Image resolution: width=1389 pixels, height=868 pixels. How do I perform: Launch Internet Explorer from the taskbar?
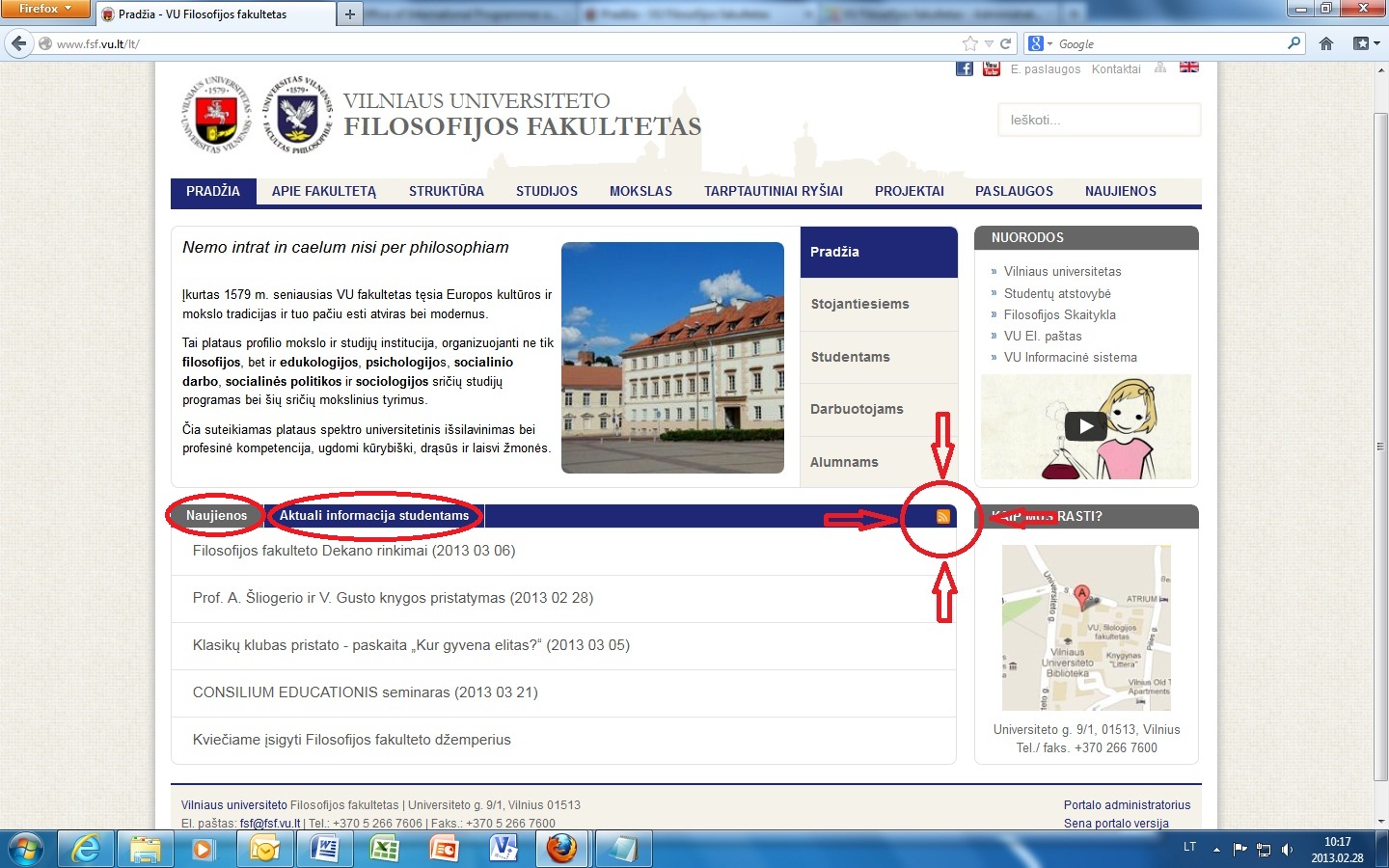(86, 849)
